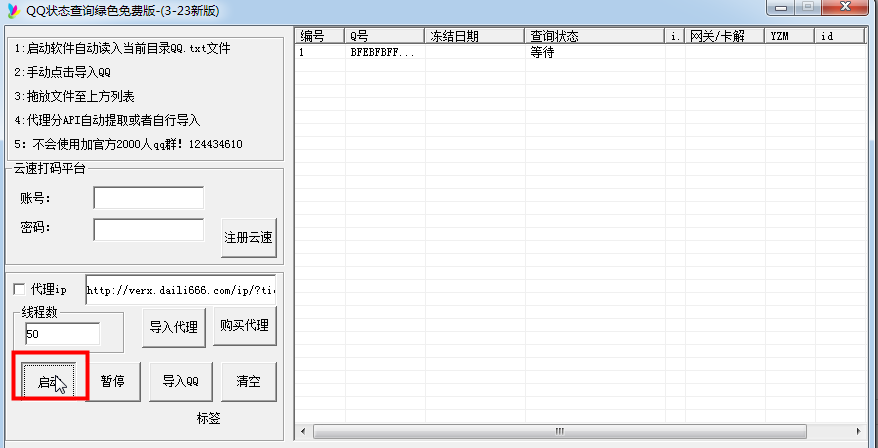Click the 标签 label text
878x448 pixels.
pos(208,418)
